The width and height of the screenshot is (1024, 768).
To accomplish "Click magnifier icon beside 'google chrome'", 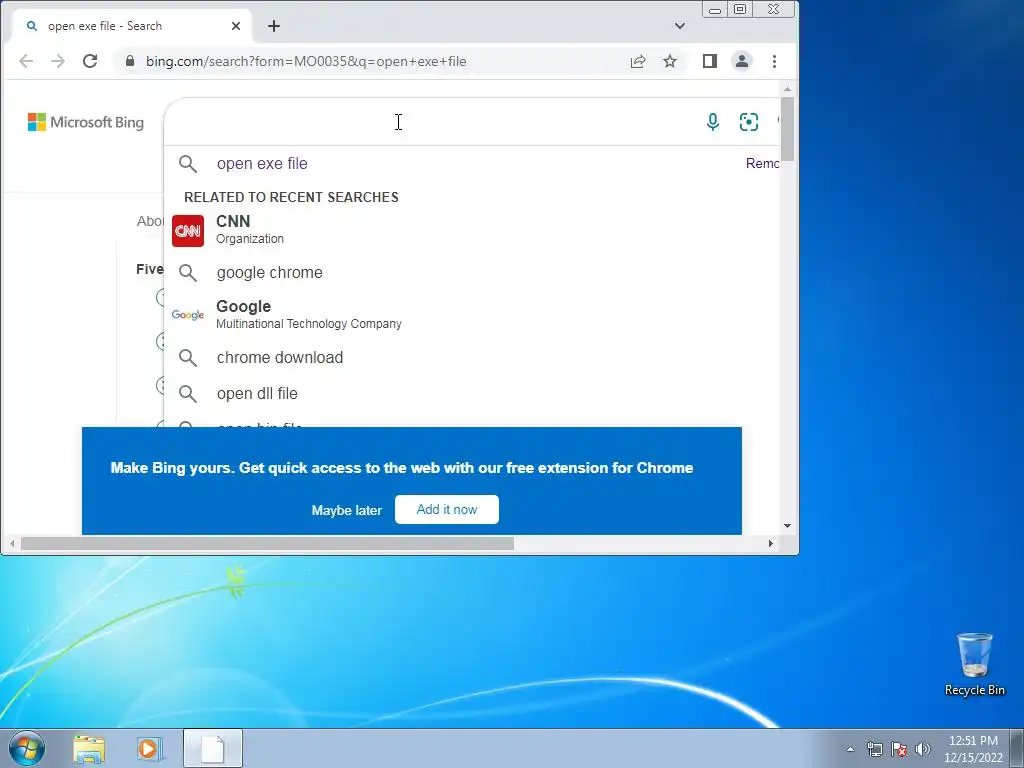I will pyautogui.click(x=188, y=273).
